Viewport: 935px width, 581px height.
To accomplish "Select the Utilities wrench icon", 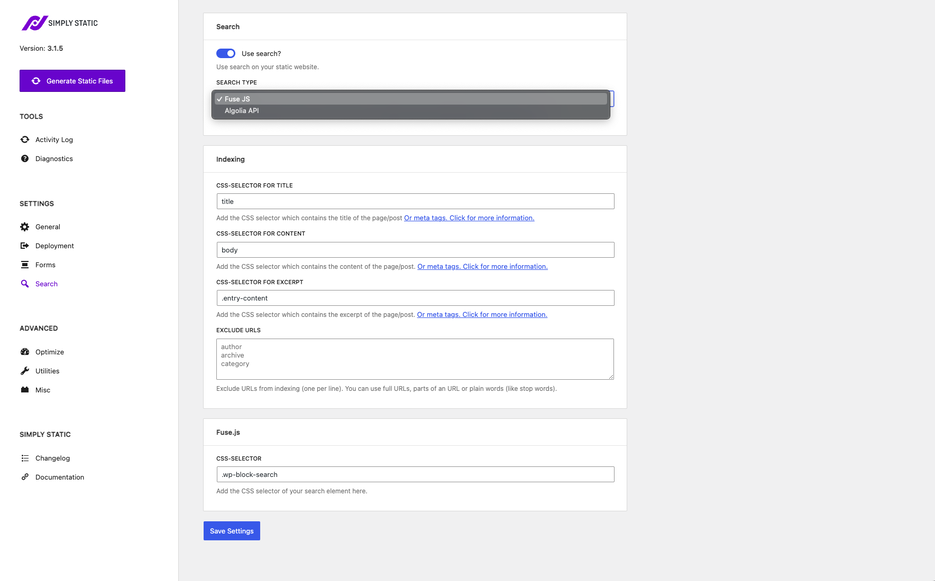I will click(x=24, y=370).
